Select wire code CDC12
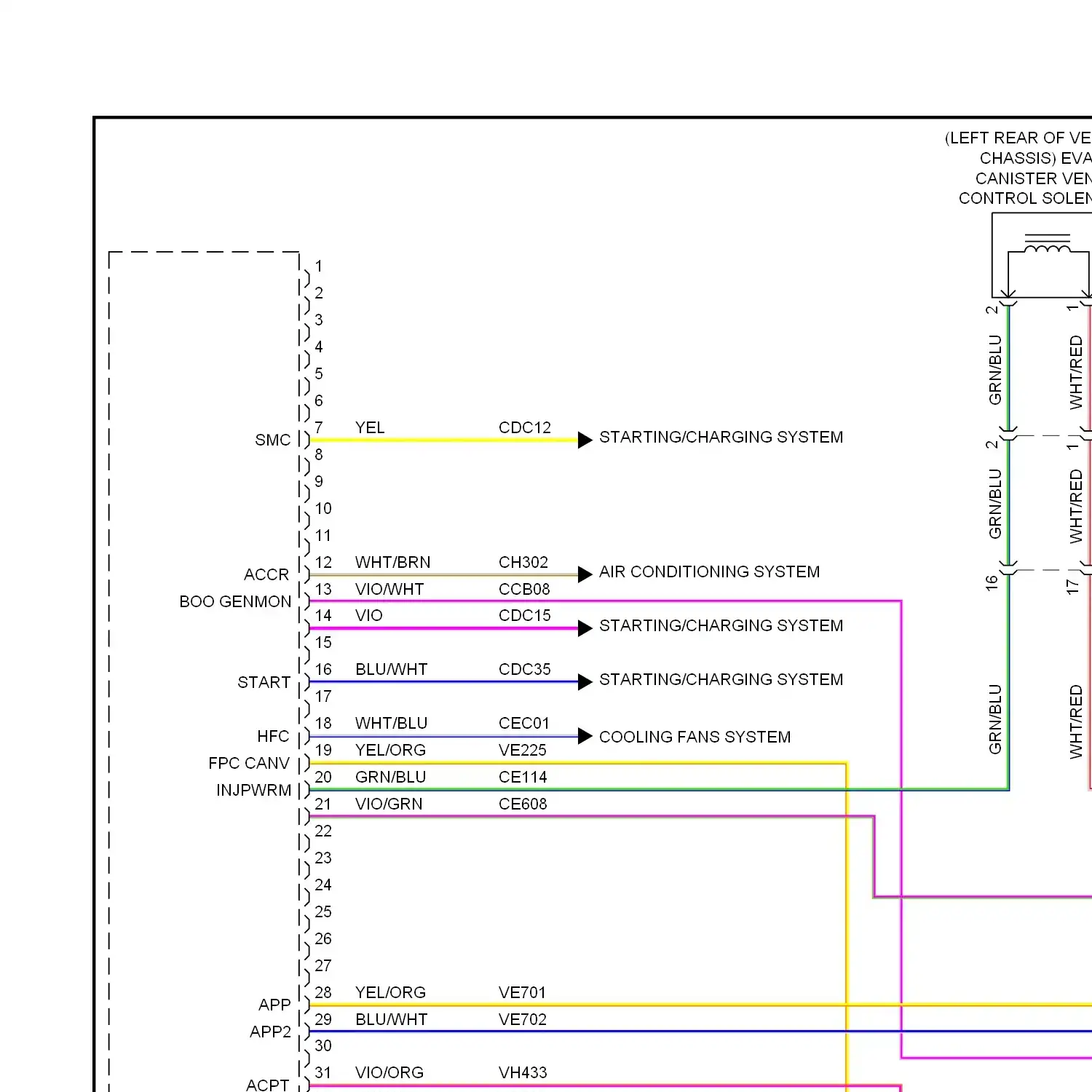The width and height of the screenshot is (1092, 1092). point(524,427)
